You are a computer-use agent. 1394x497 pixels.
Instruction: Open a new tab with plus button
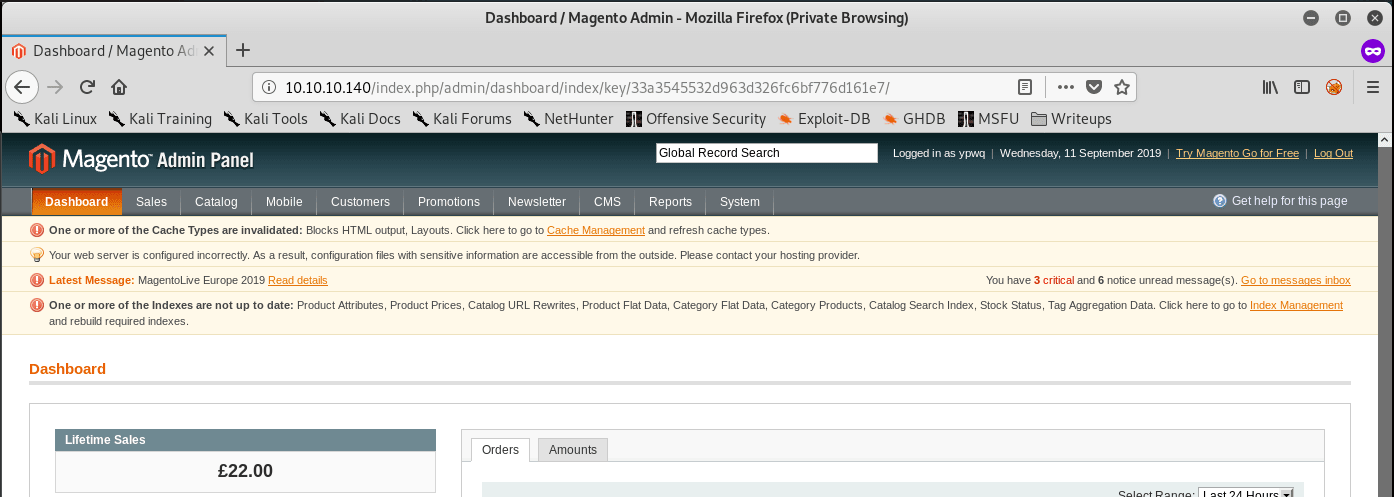[242, 50]
